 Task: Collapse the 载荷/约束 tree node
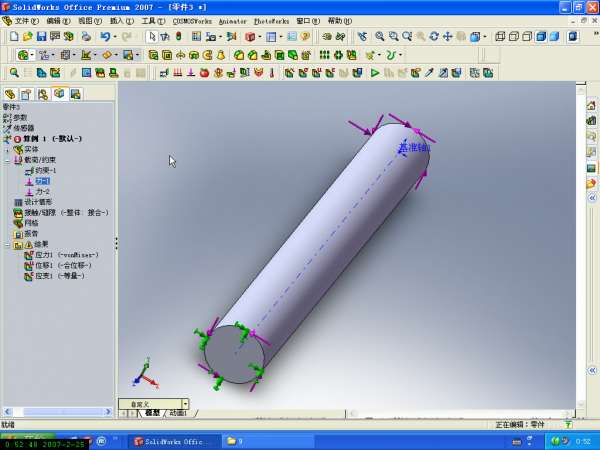point(7,160)
